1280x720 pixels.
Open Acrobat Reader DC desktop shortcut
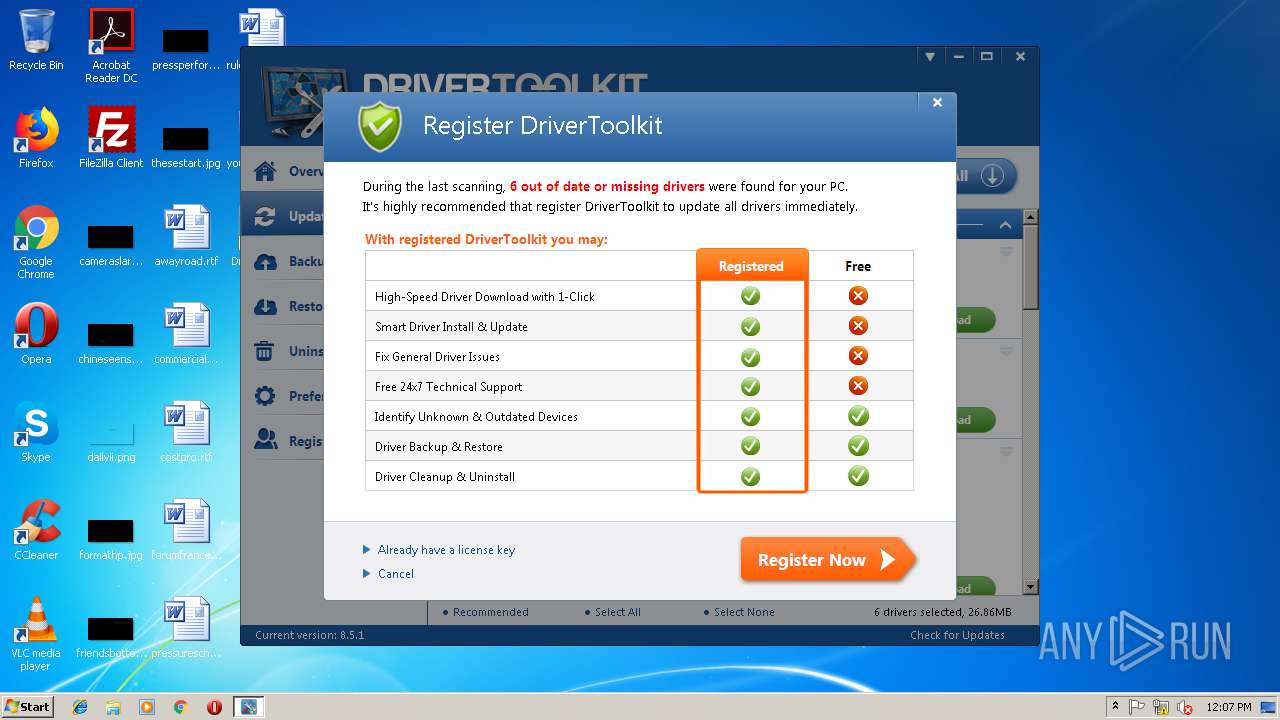tap(111, 47)
